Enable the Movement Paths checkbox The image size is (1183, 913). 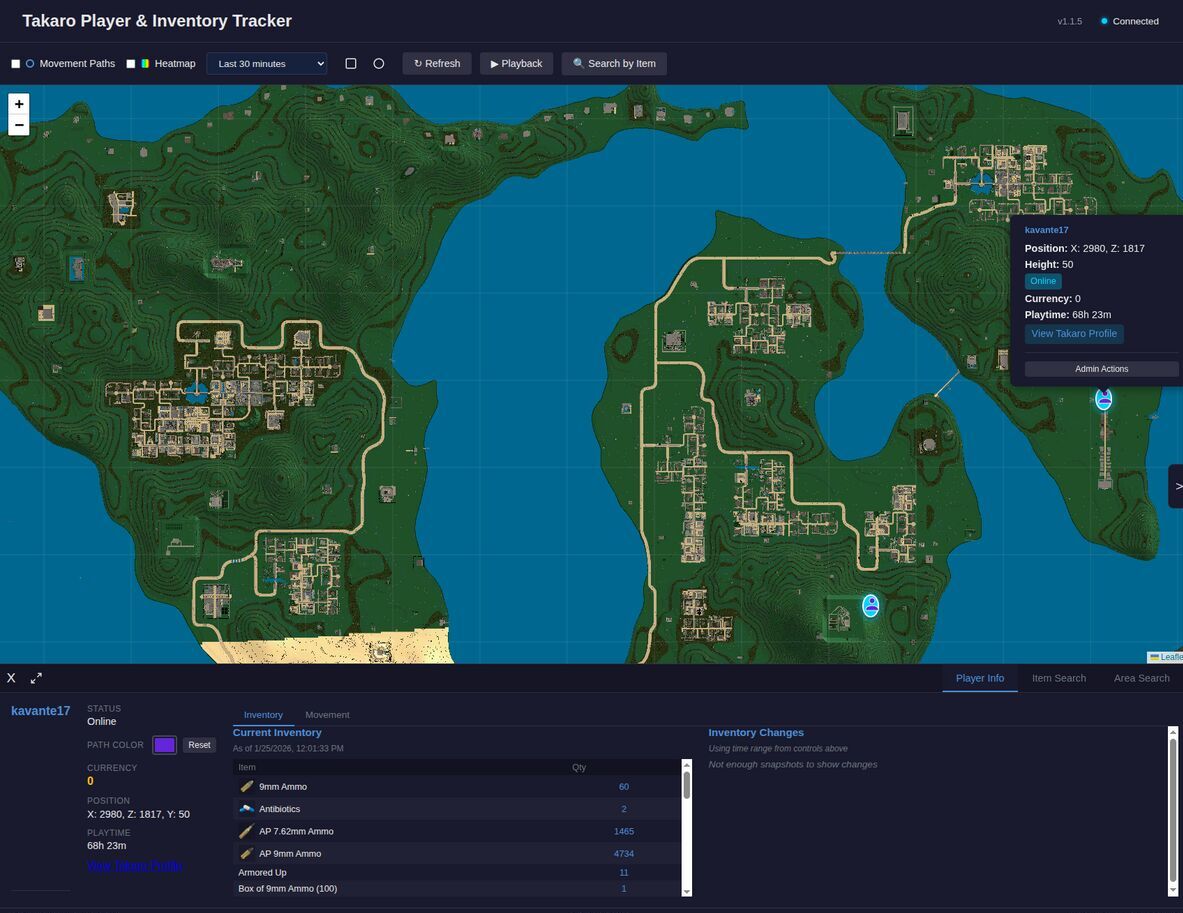point(15,63)
